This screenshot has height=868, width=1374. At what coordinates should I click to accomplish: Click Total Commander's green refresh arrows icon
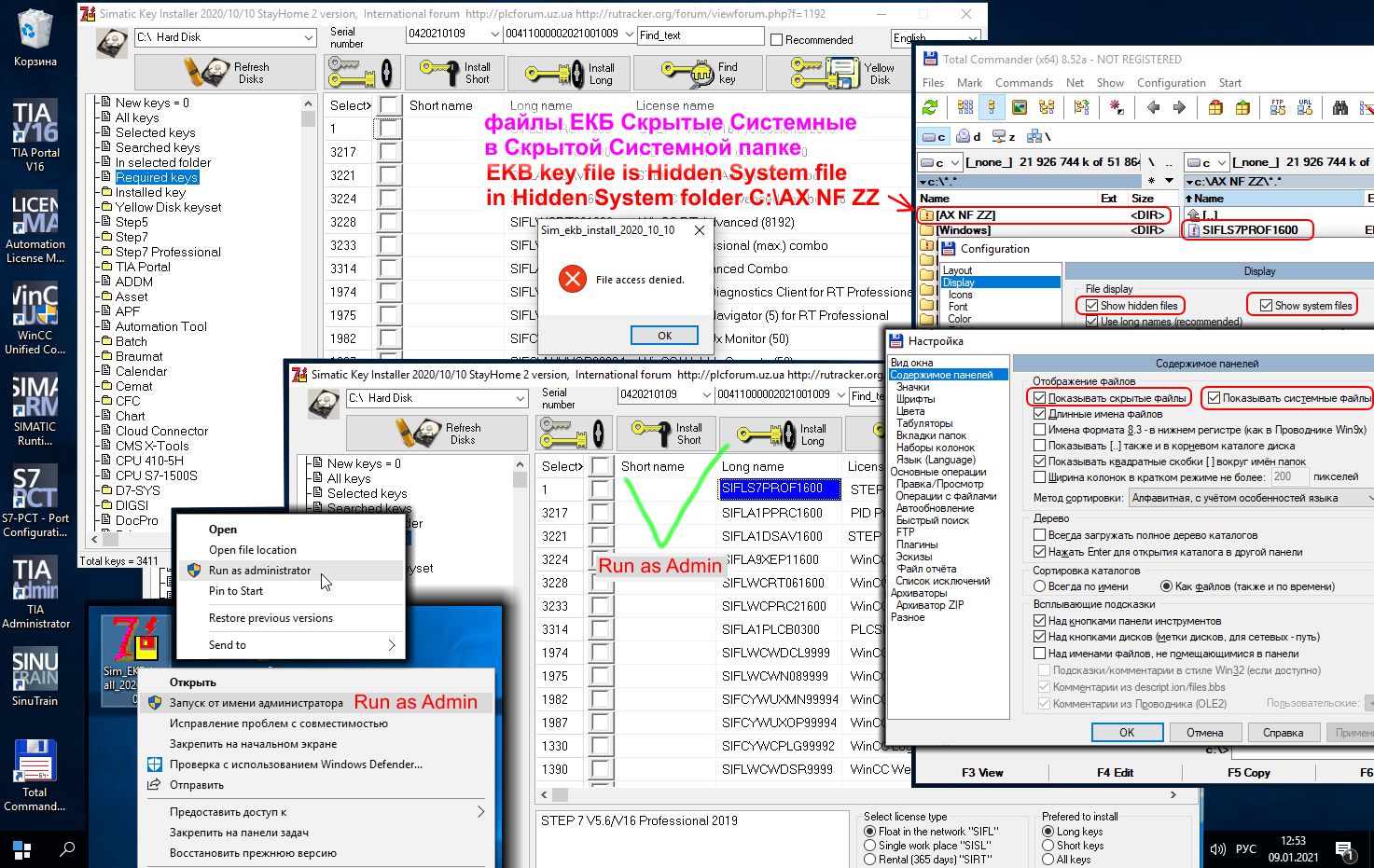[930, 108]
